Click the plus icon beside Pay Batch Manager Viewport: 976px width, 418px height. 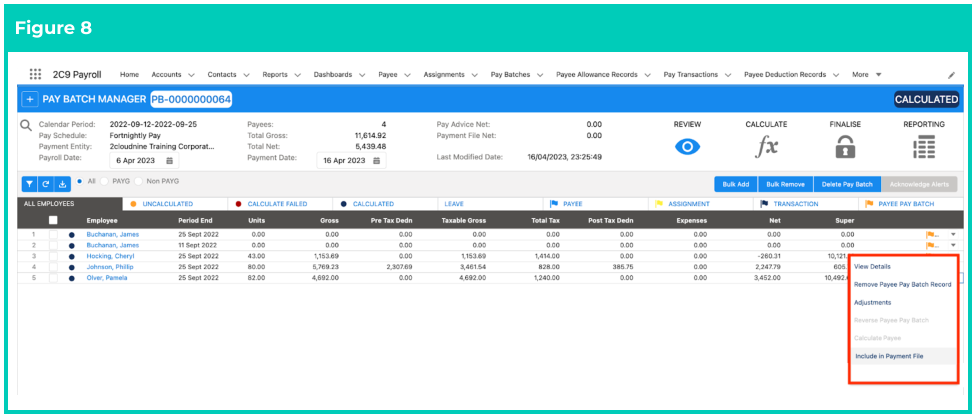pos(29,100)
